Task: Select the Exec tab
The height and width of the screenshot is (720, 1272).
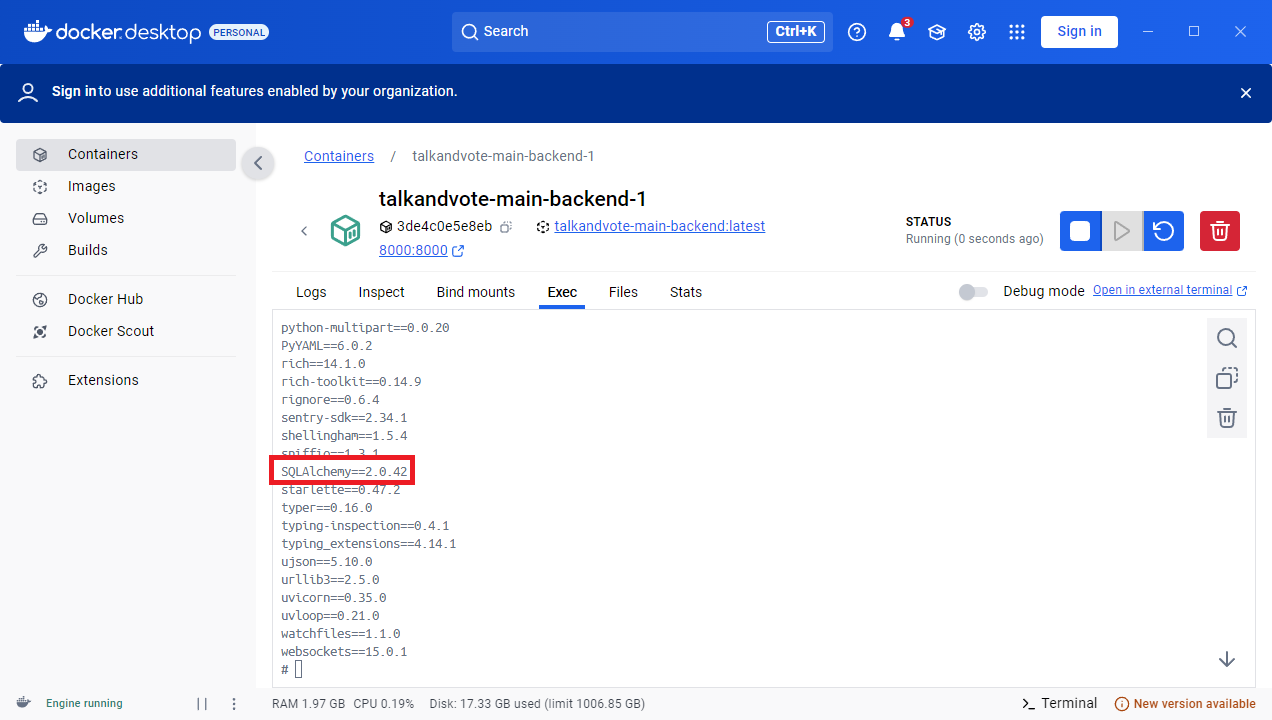Action: click(x=562, y=292)
